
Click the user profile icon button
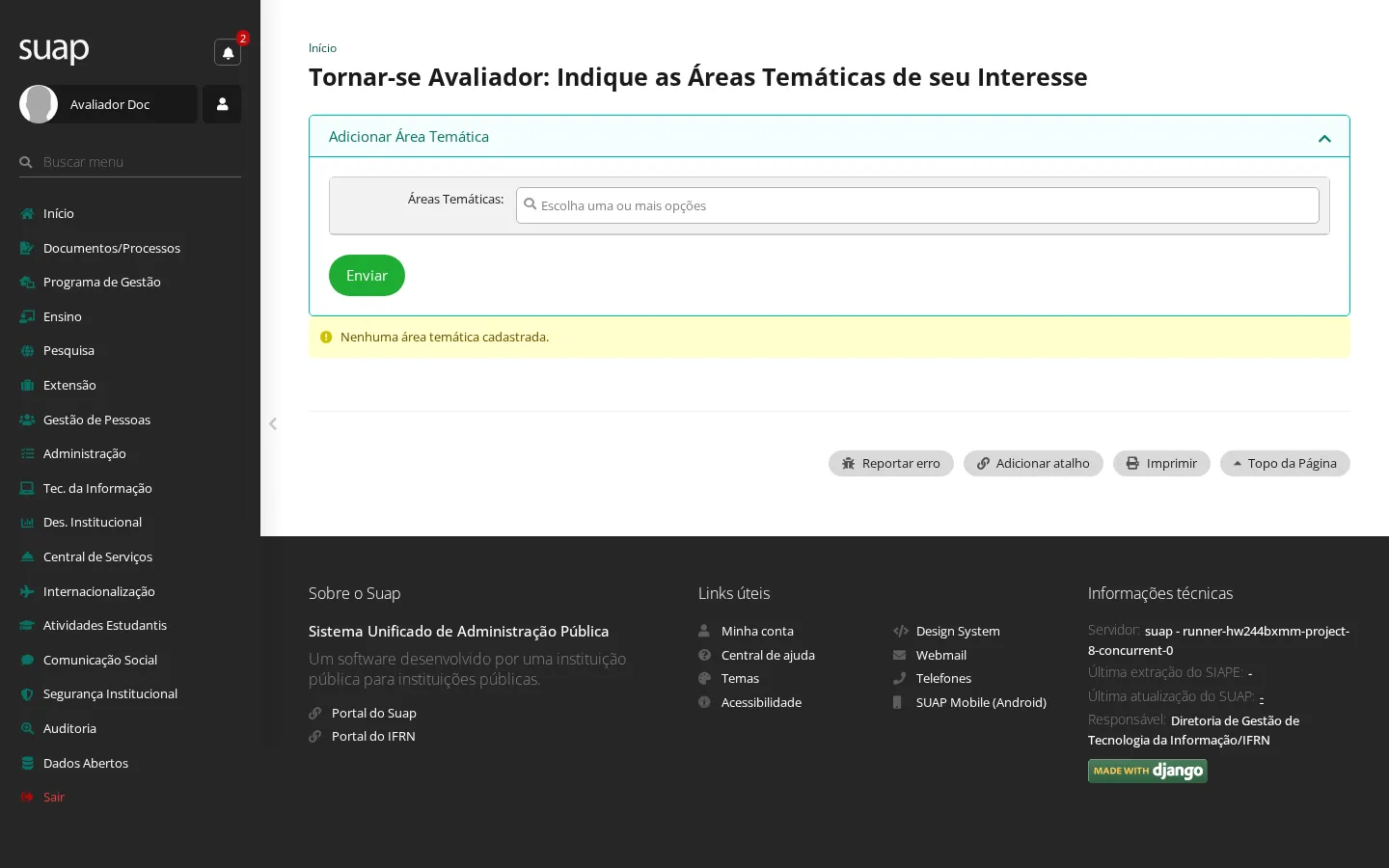(222, 104)
